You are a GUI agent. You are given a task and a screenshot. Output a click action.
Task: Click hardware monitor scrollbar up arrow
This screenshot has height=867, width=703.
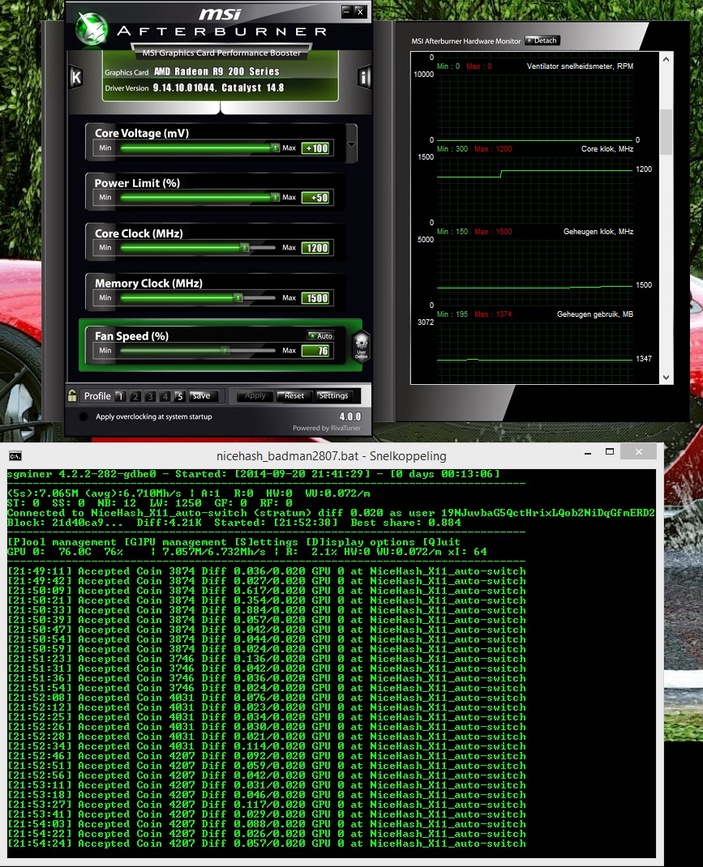click(x=666, y=59)
